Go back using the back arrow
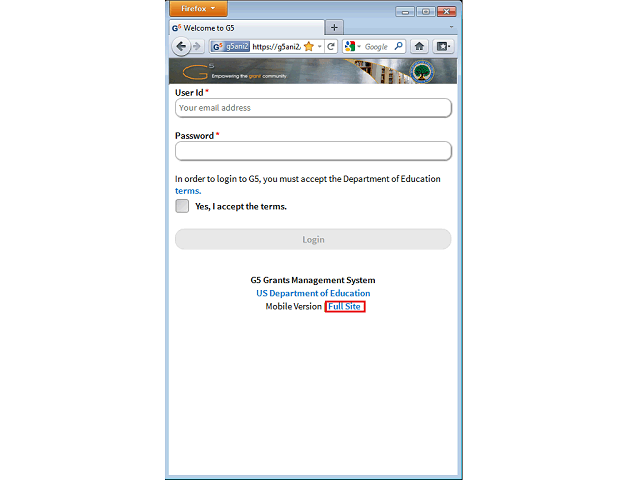This screenshot has height=480, width=640. click(181, 46)
